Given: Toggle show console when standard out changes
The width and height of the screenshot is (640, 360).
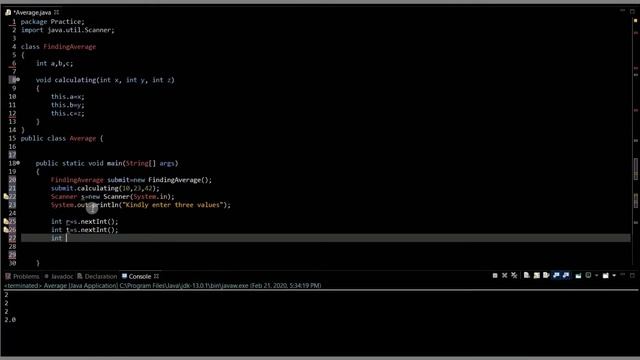Looking at the screenshot, I should [x=556, y=276].
